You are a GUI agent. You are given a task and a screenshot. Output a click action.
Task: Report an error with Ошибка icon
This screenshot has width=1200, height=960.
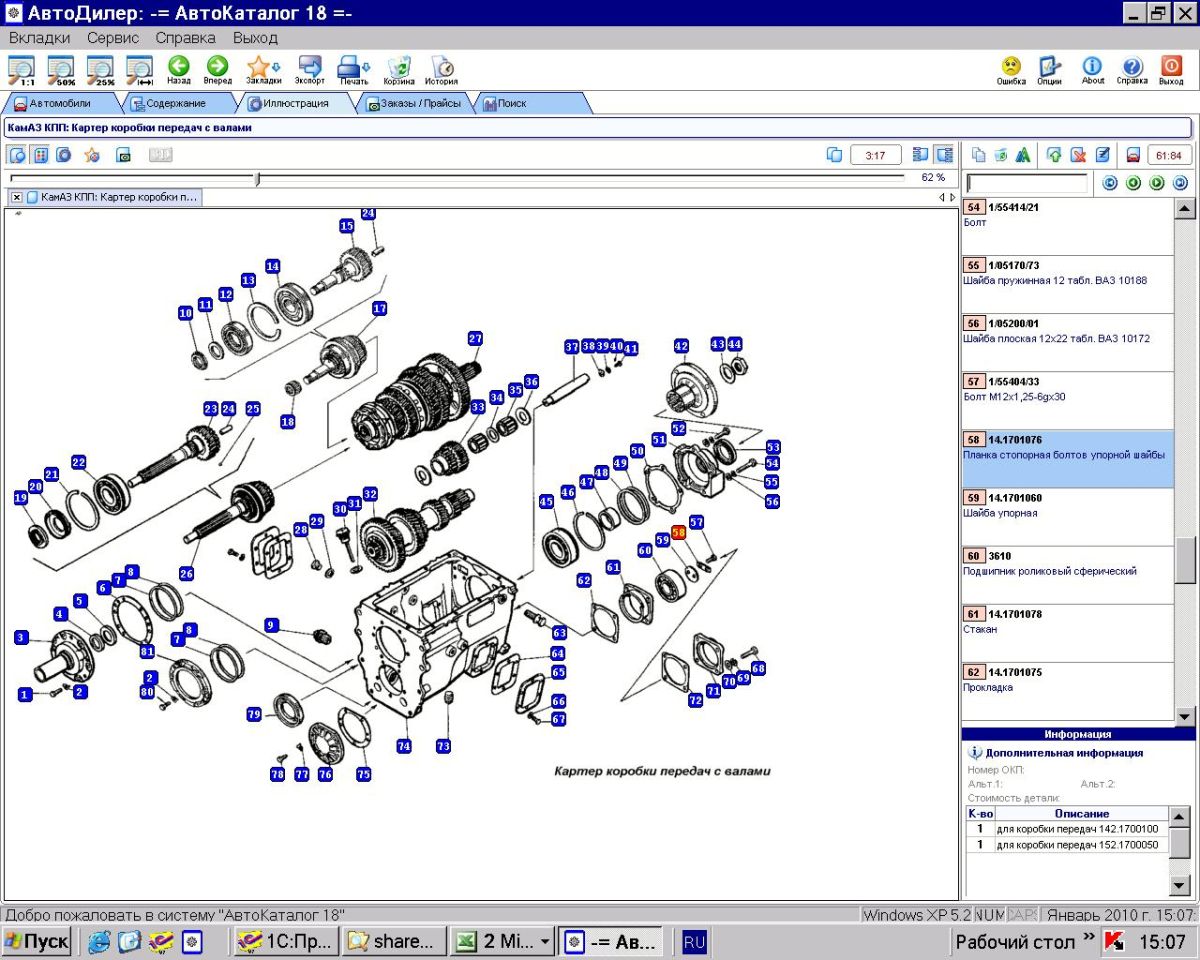pos(1011,70)
